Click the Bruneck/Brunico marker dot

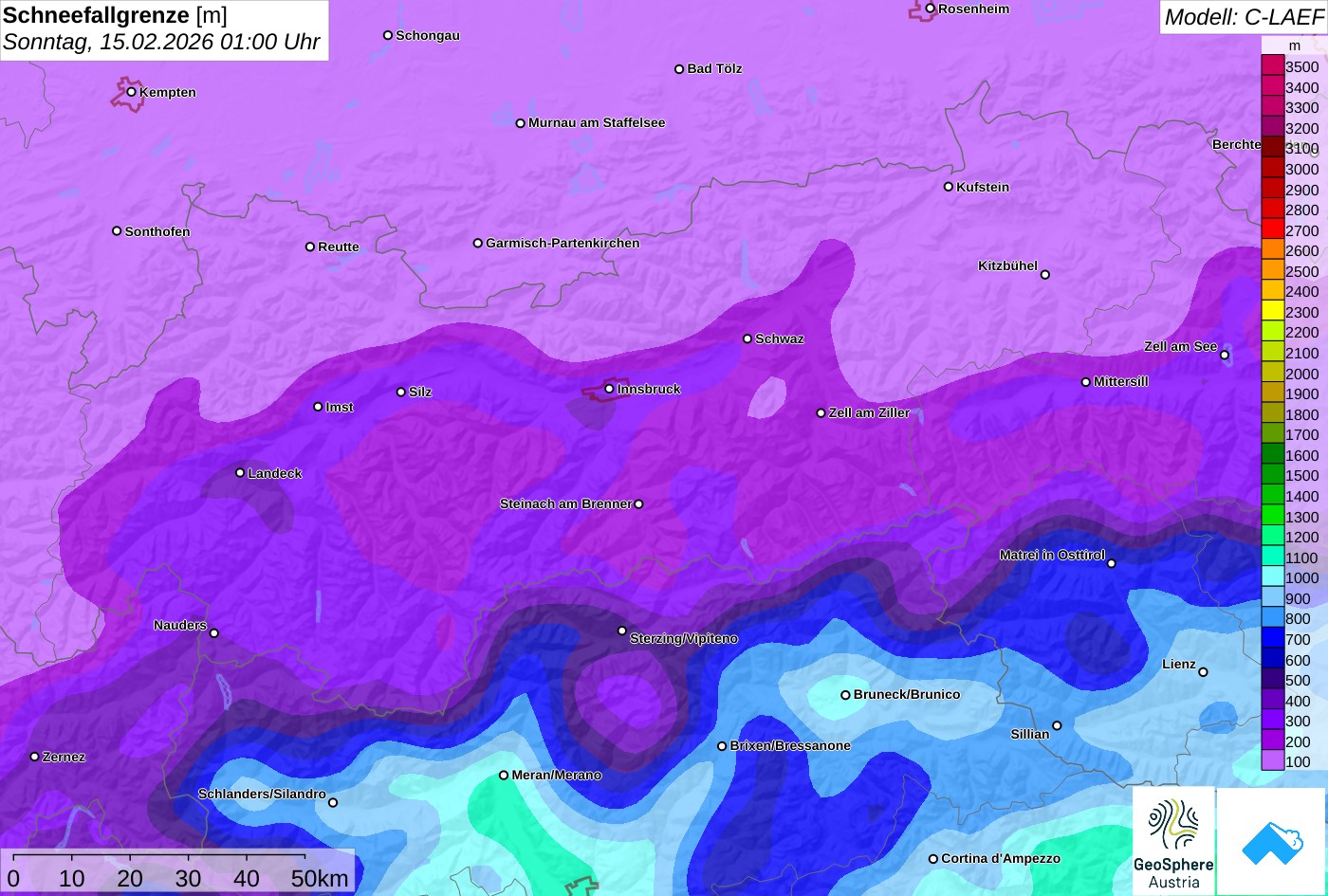click(846, 695)
